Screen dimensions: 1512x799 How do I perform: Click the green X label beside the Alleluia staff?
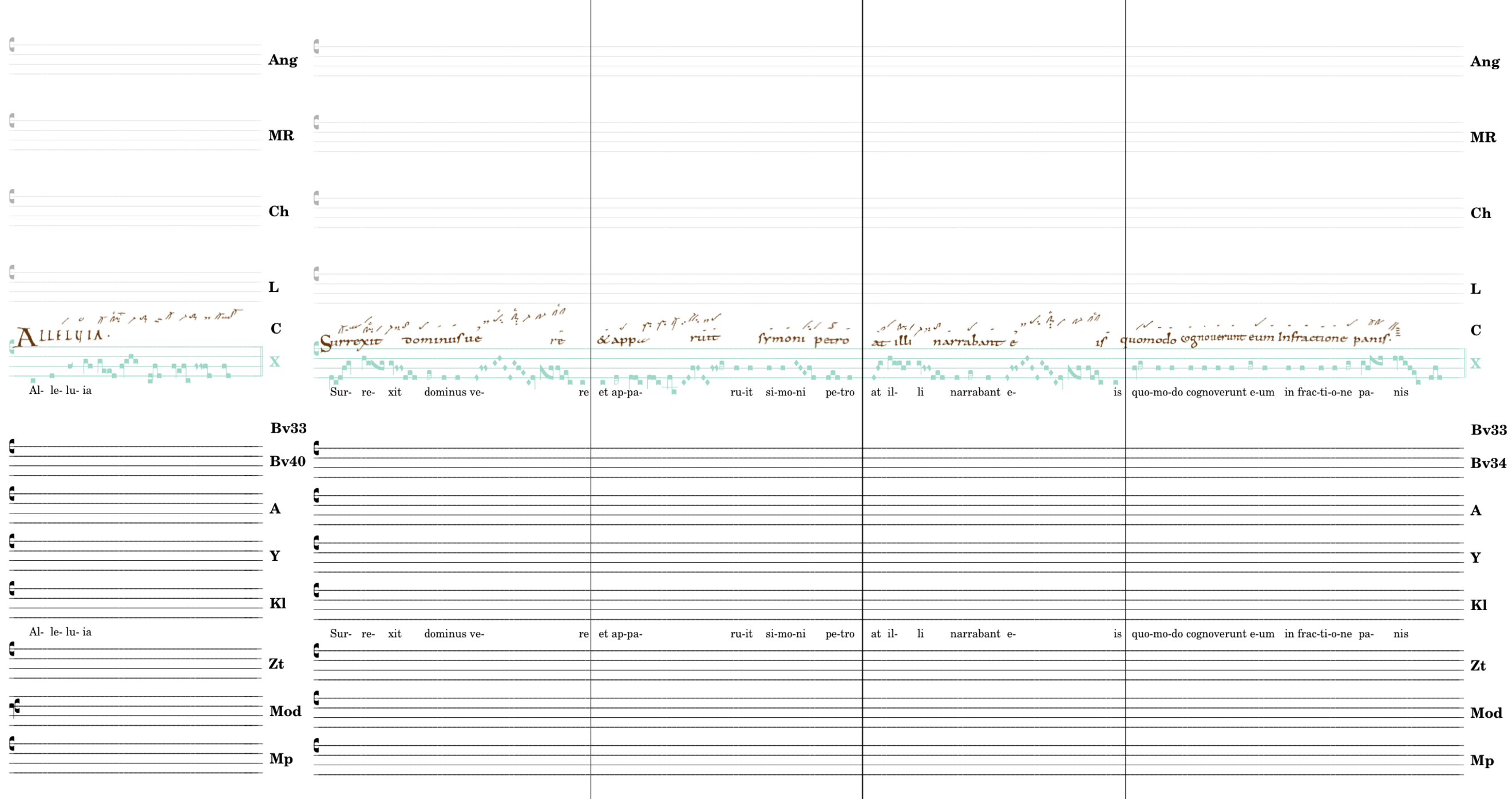(x=274, y=362)
